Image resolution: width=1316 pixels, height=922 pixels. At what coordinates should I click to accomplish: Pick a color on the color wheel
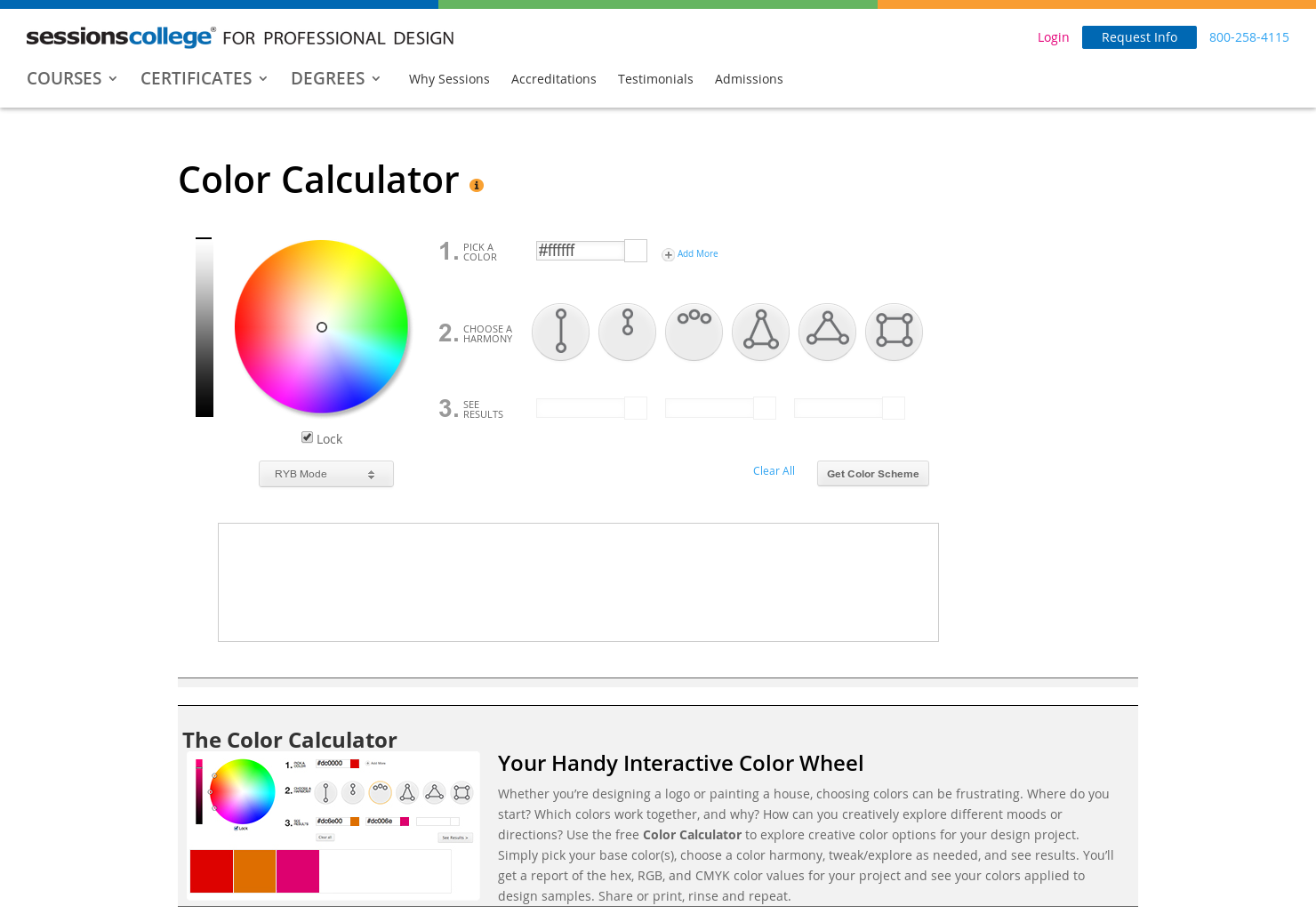[x=321, y=327]
